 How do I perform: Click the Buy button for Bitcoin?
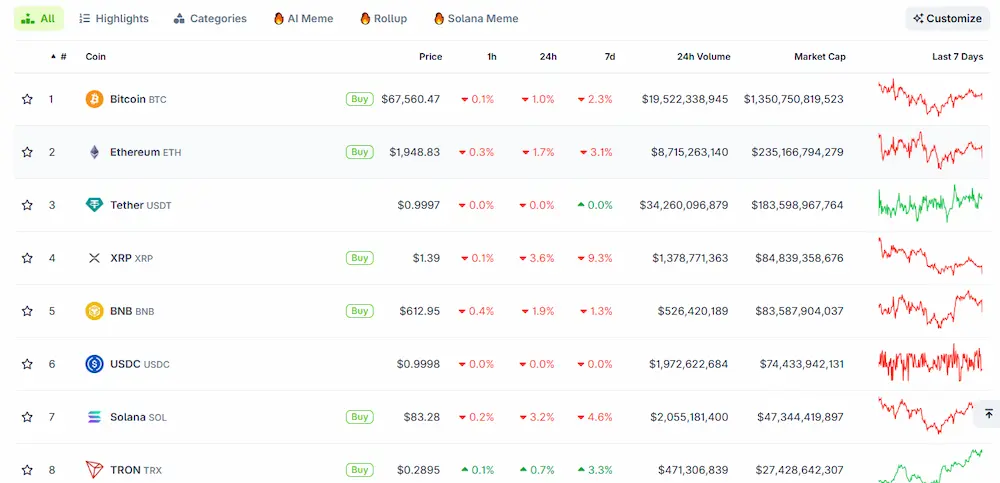(359, 99)
